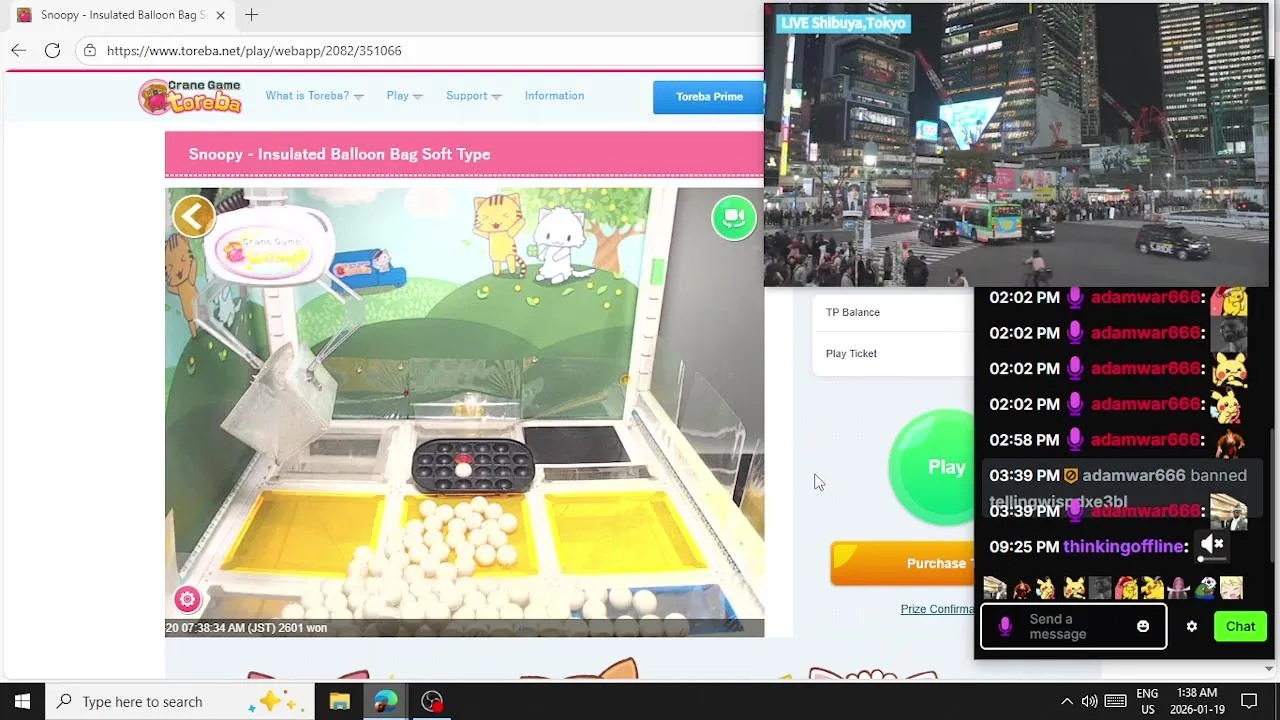Click the purple microphone in message box
1280x720 pixels.
1005,627
